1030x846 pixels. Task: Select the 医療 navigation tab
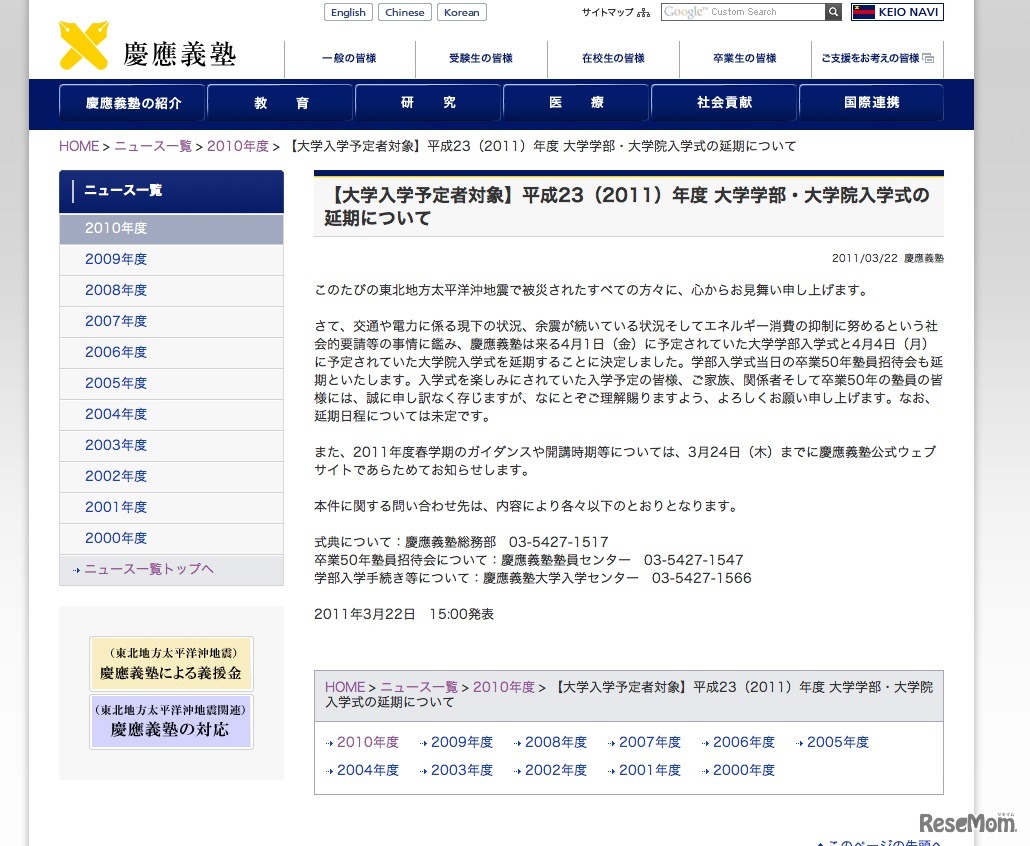(x=577, y=102)
